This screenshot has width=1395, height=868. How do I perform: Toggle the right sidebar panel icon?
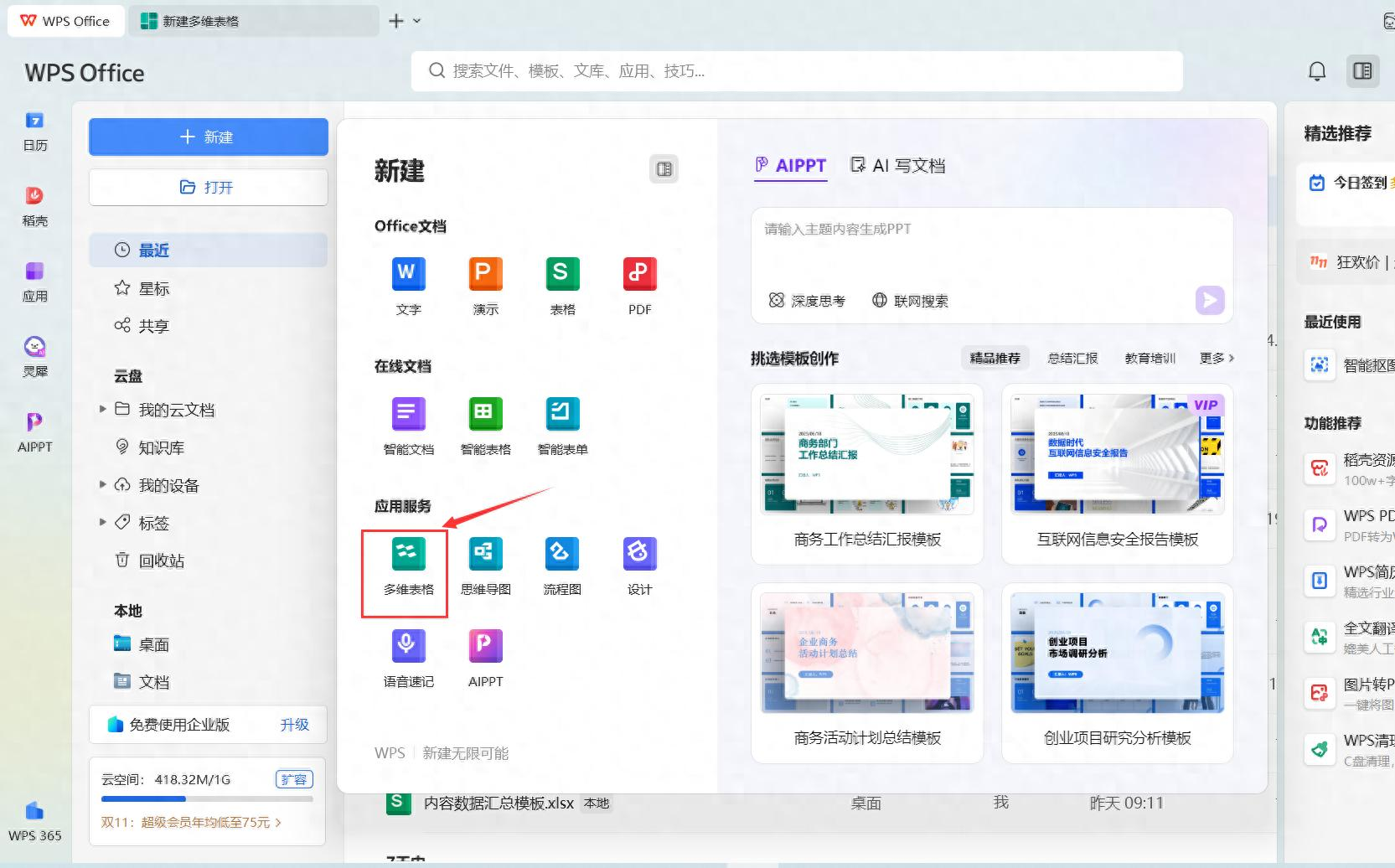tap(1363, 71)
